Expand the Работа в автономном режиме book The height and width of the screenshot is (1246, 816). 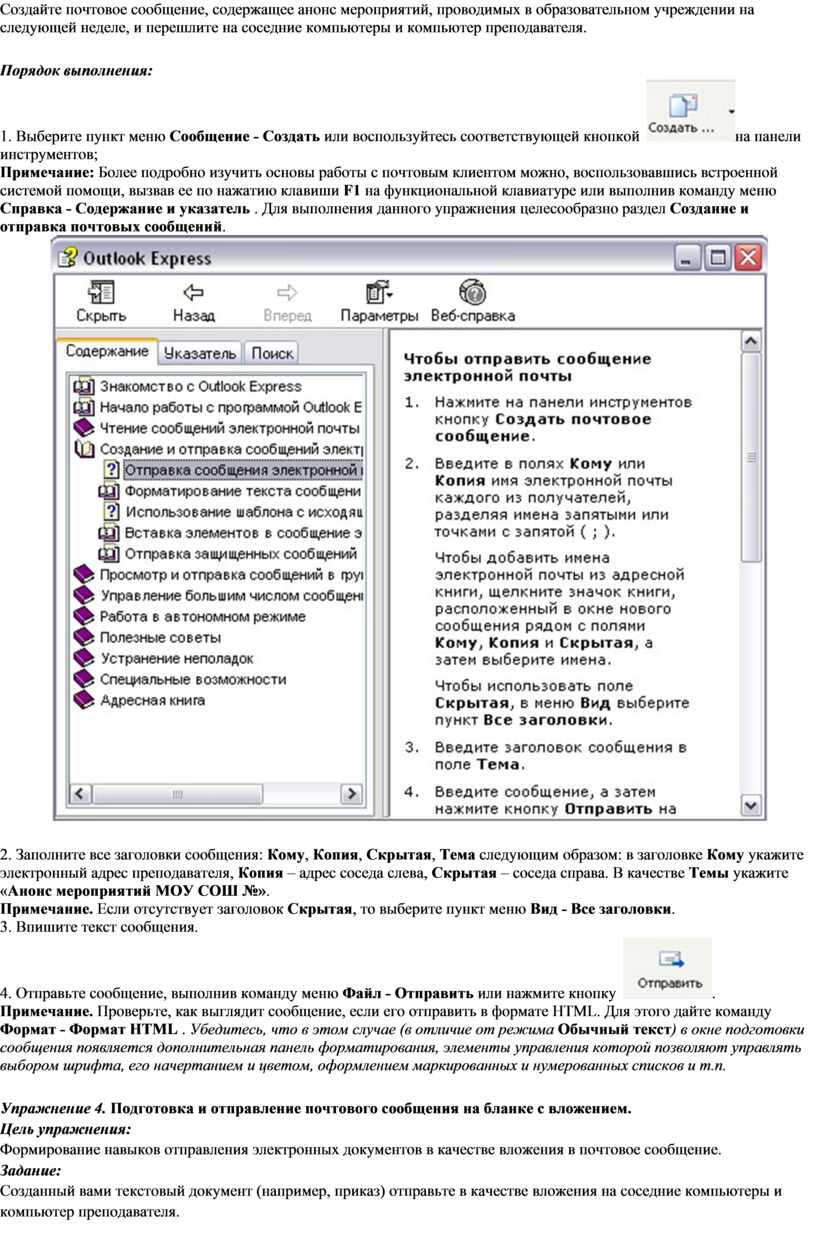(84, 617)
